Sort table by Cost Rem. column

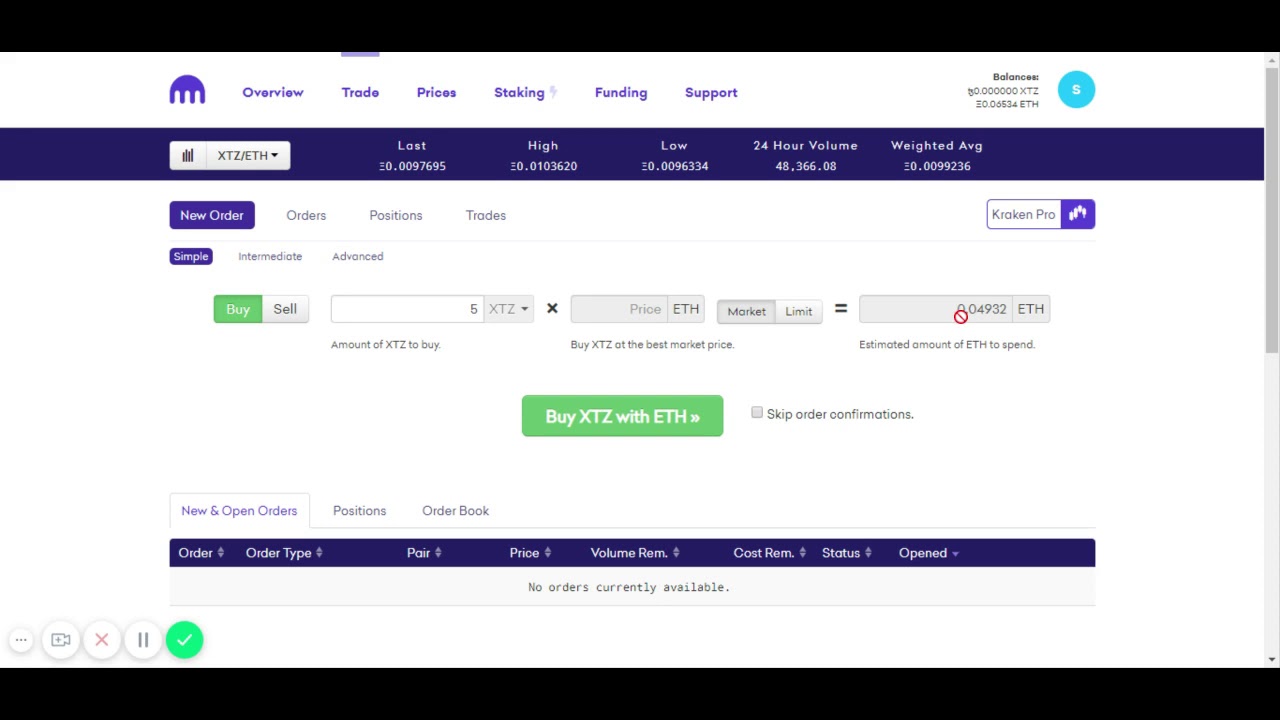[x=769, y=553]
